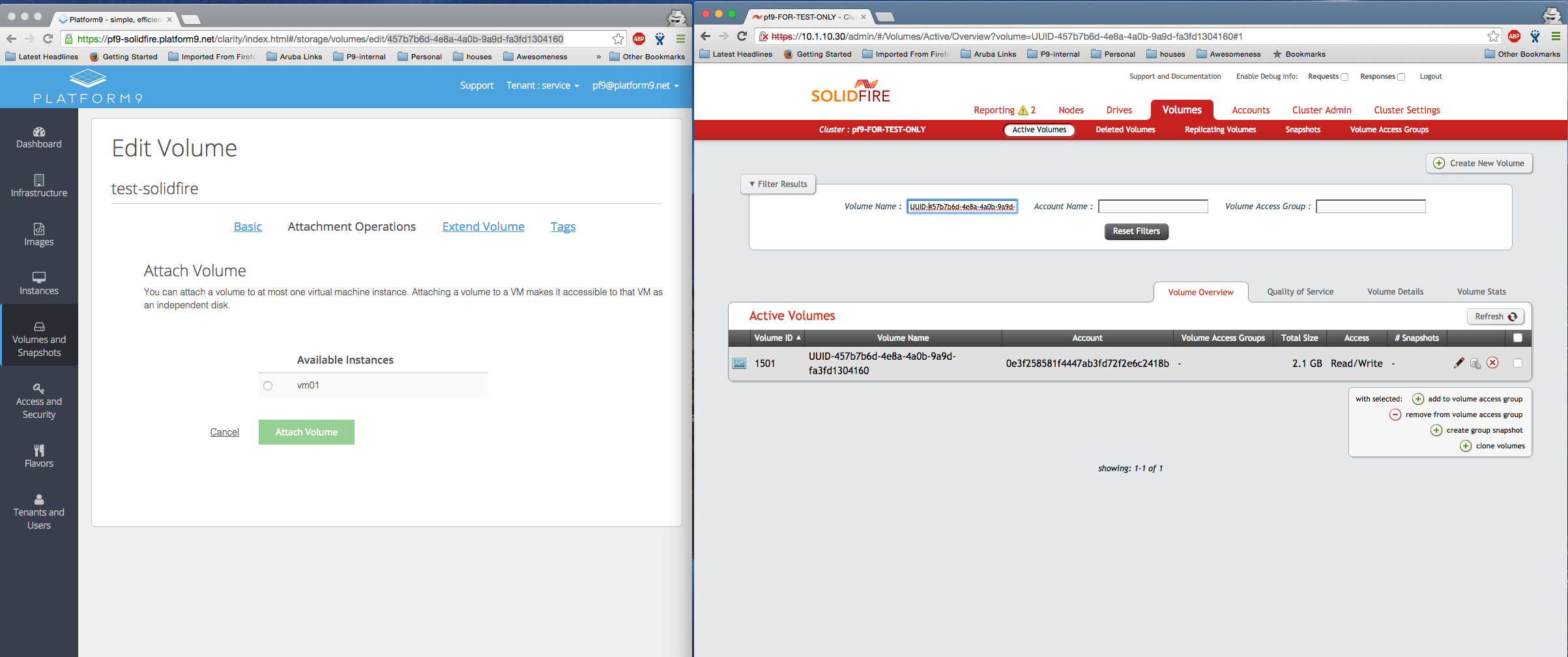Viewport: 1568px width, 657px height.
Task: Switch to the Basic tab
Action: (248, 227)
